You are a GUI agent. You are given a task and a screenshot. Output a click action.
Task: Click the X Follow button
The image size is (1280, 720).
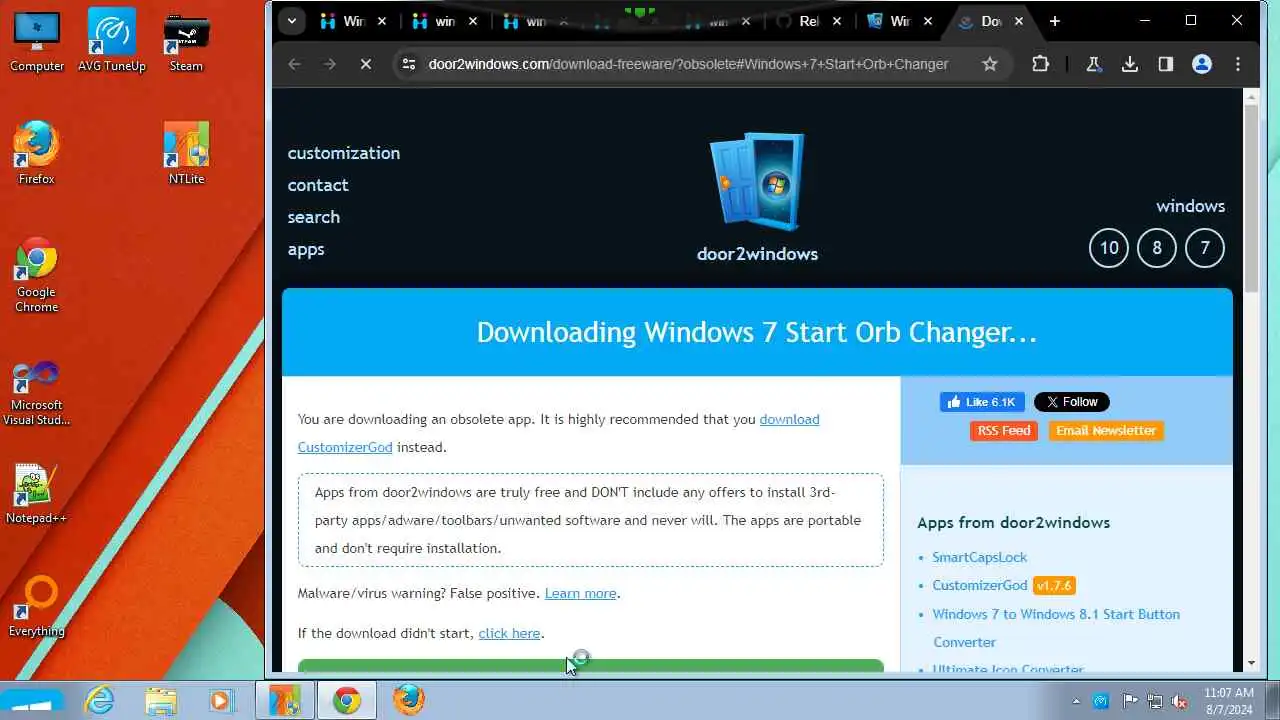[1071, 402]
